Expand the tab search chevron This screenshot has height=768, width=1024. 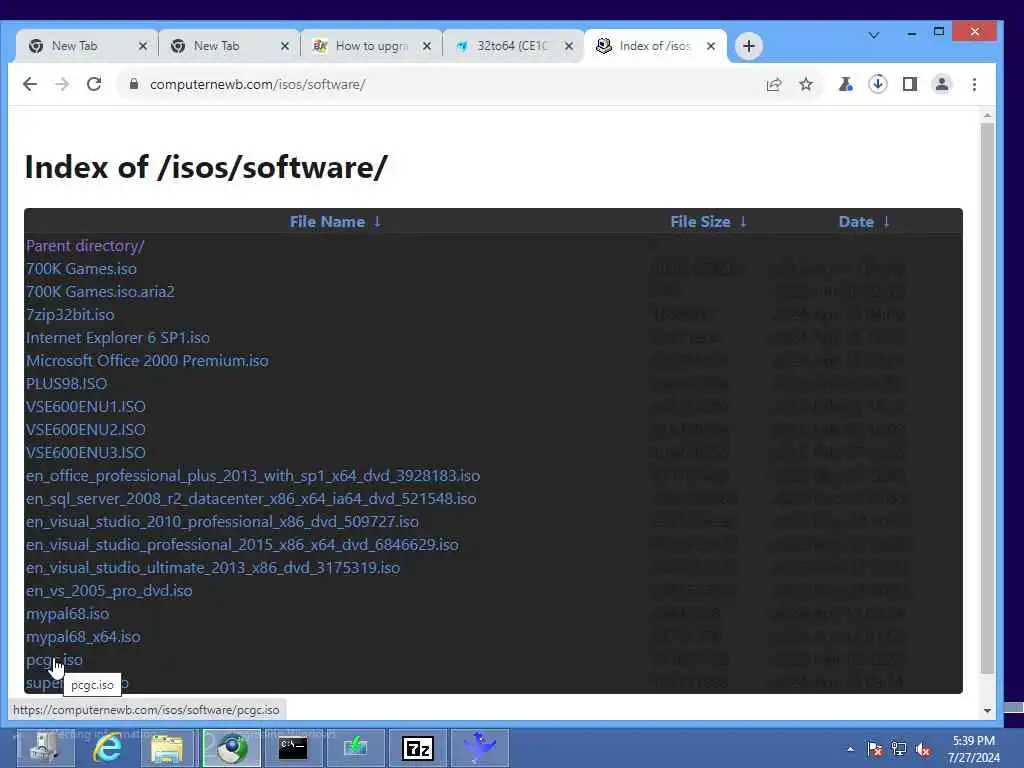tap(874, 35)
